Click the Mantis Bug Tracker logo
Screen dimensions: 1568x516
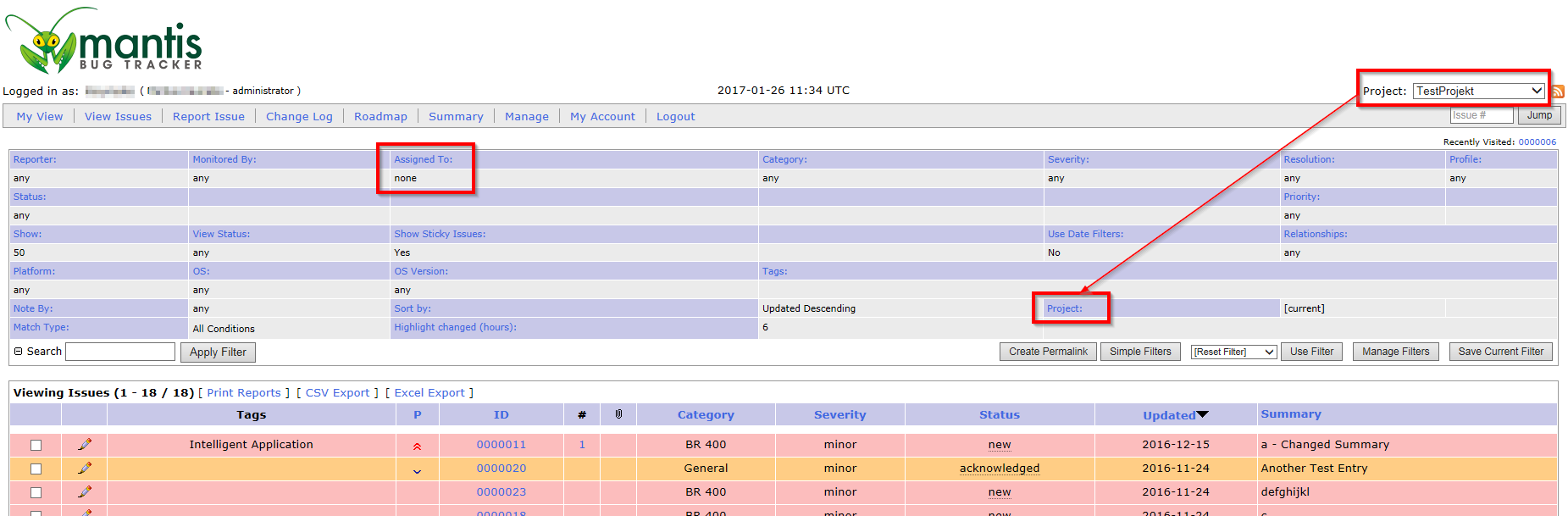point(103,41)
